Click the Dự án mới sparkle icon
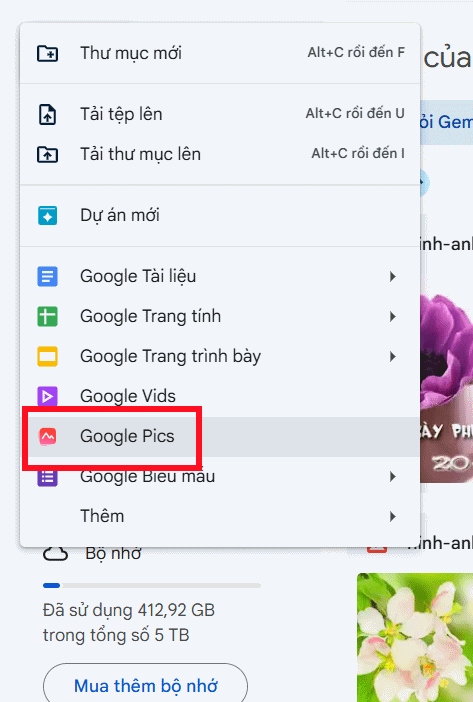Image resolution: width=473 pixels, height=702 pixels. 47,215
